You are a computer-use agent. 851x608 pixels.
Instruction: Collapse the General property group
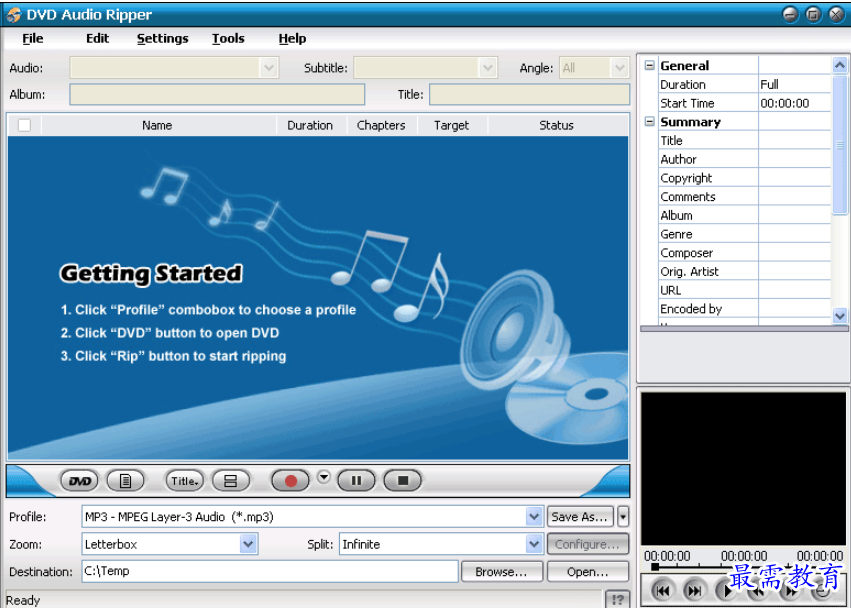649,65
